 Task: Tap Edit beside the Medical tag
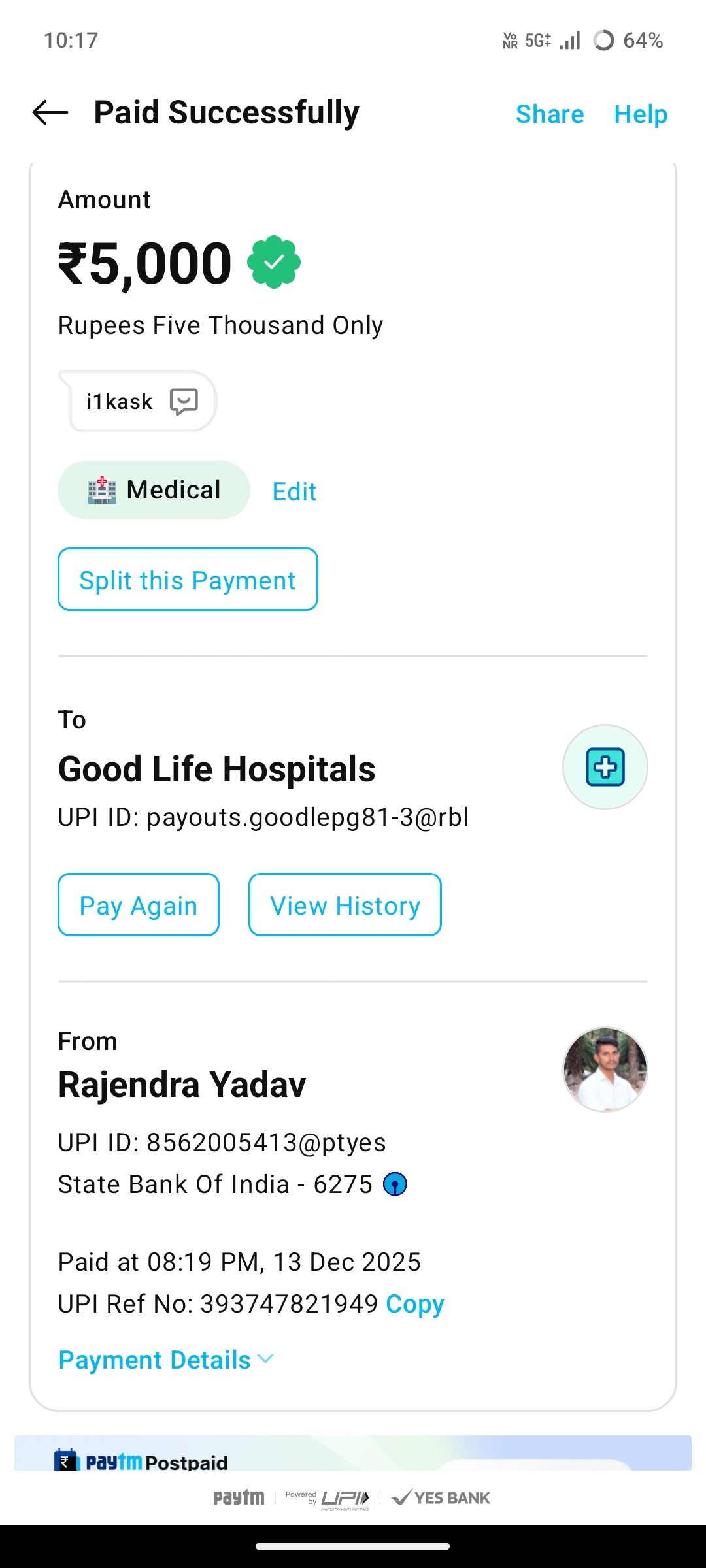pos(294,491)
